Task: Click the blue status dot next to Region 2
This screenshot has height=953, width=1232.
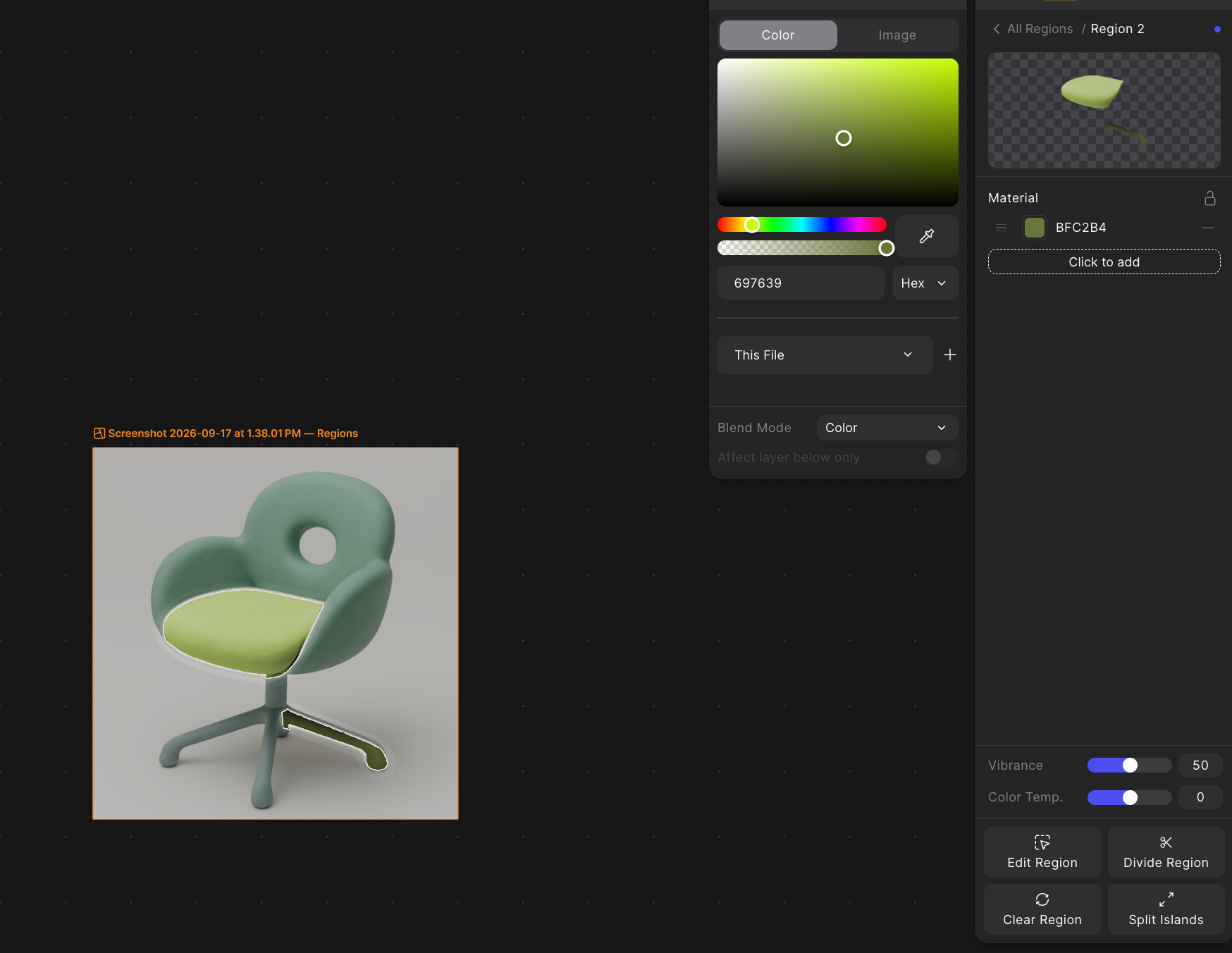Action: tap(1216, 30)
